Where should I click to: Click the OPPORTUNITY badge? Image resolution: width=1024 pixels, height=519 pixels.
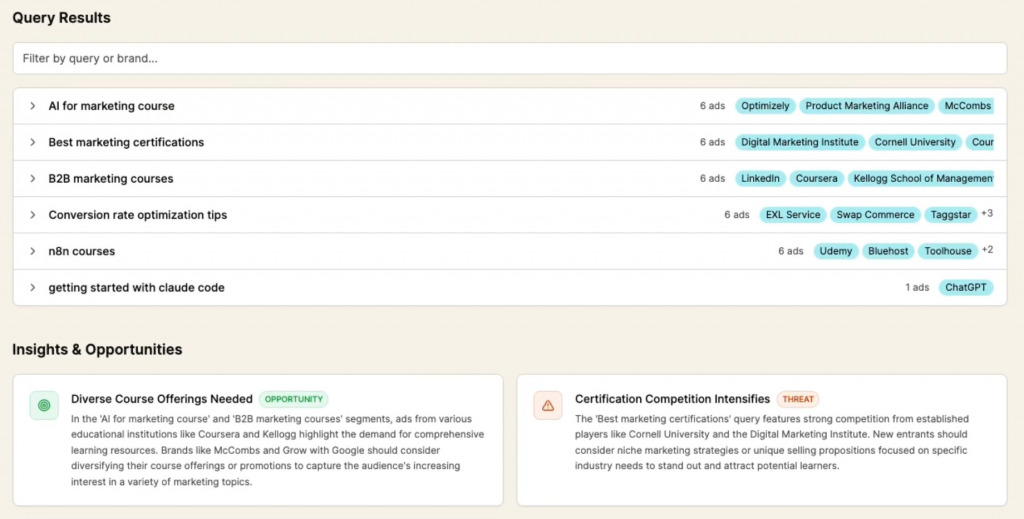(x=294, y=399)
